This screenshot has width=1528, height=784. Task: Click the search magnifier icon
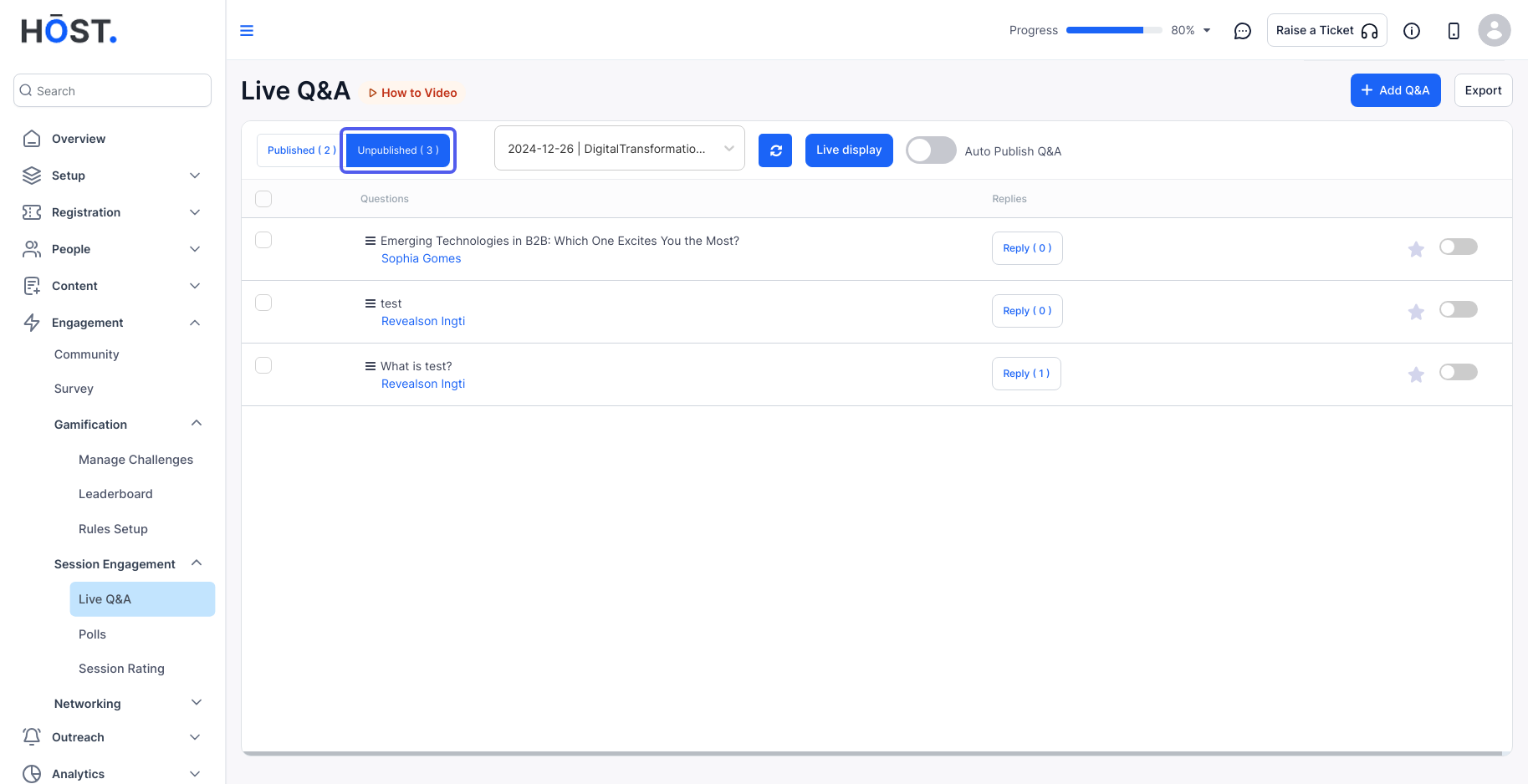(26, 90)
